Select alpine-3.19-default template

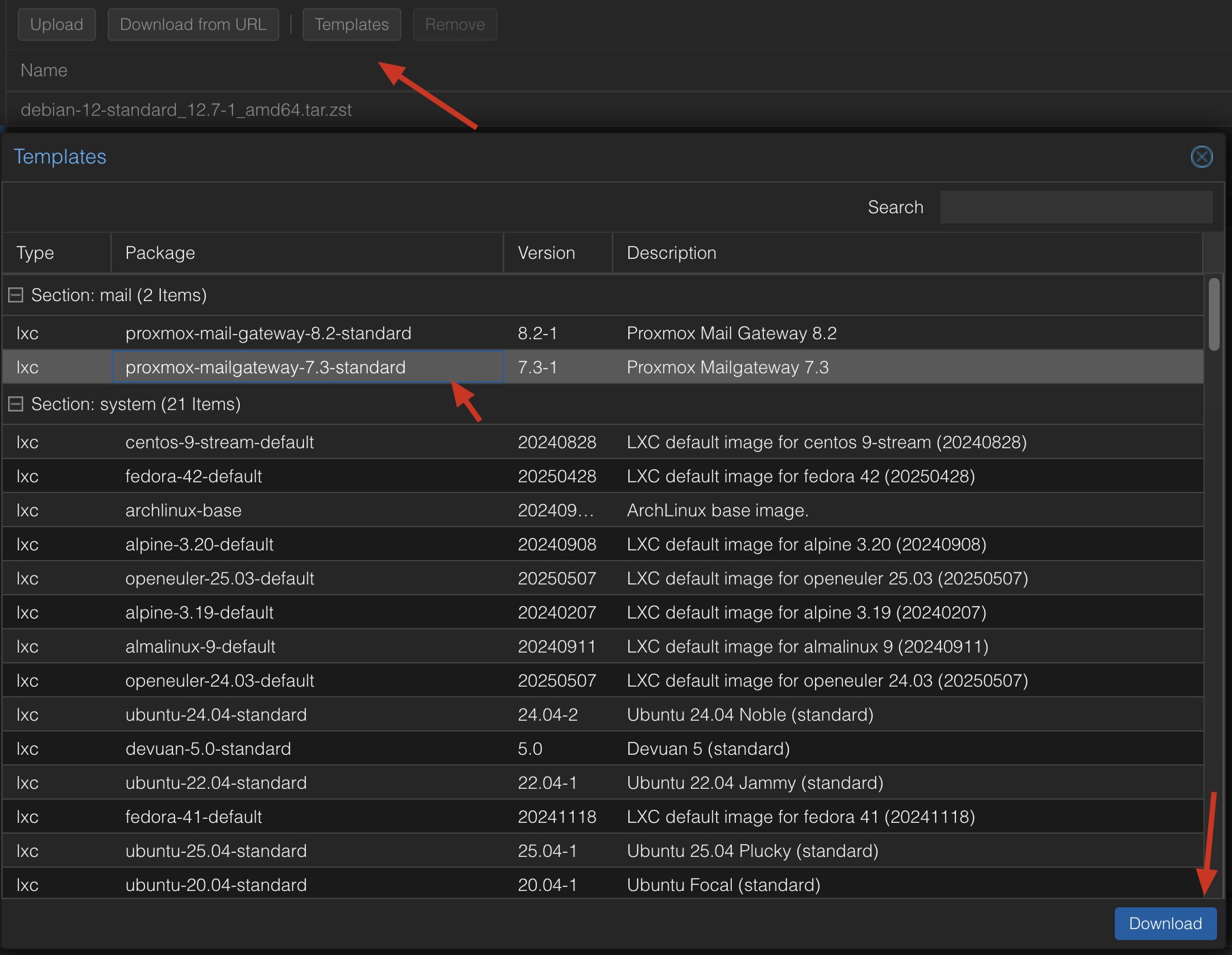click(603, 612)
